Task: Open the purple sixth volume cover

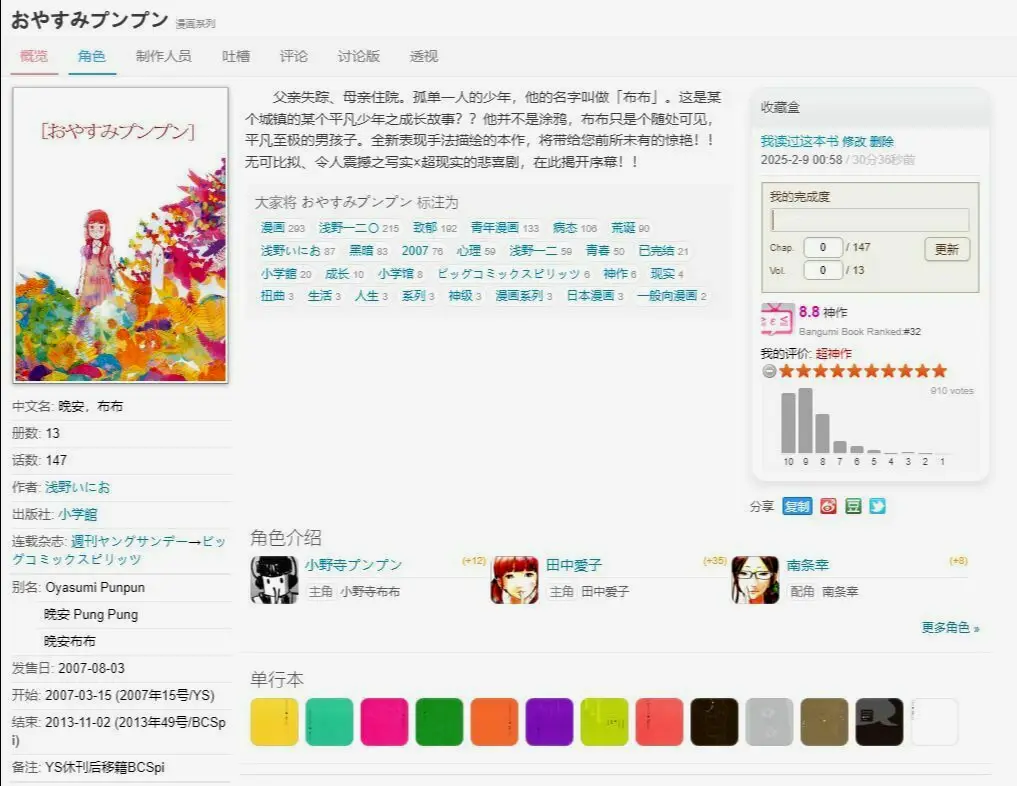Action: click(x=549, y=722)
